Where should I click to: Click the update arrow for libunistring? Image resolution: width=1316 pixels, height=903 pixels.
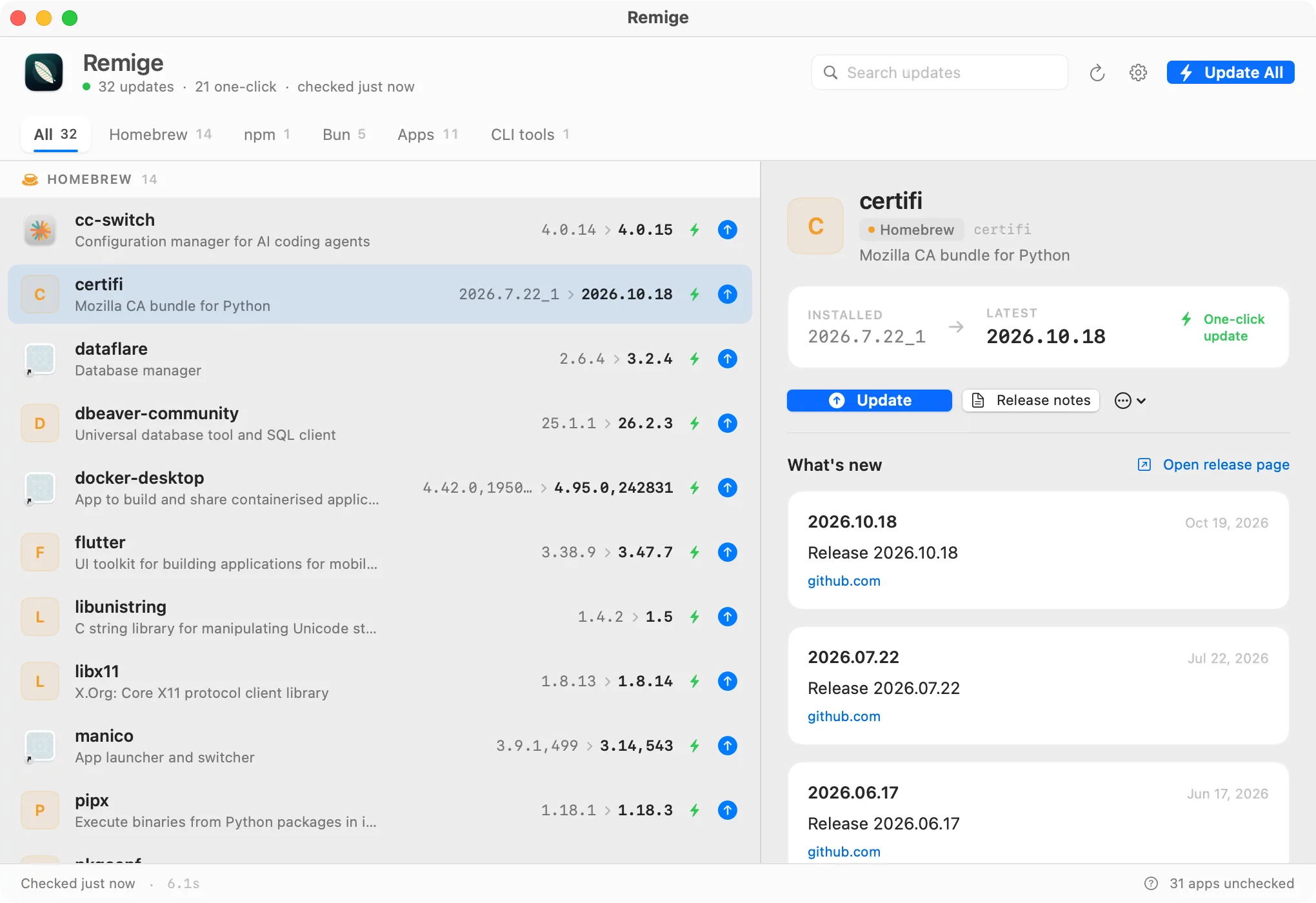point(727,617)
